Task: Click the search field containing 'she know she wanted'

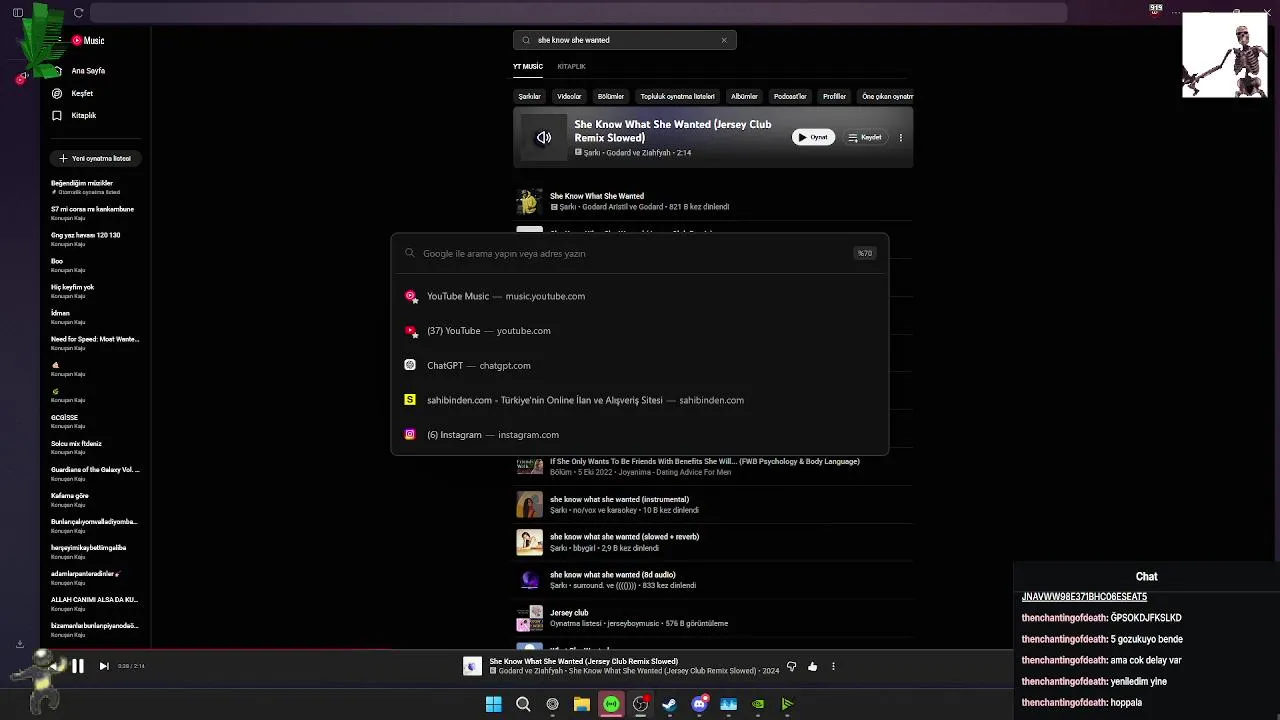Action: [624, 40]
